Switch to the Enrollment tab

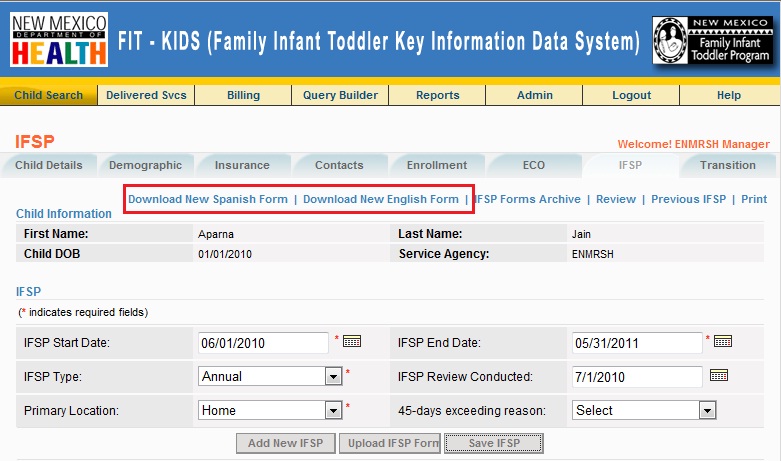(x=437, y=165)
